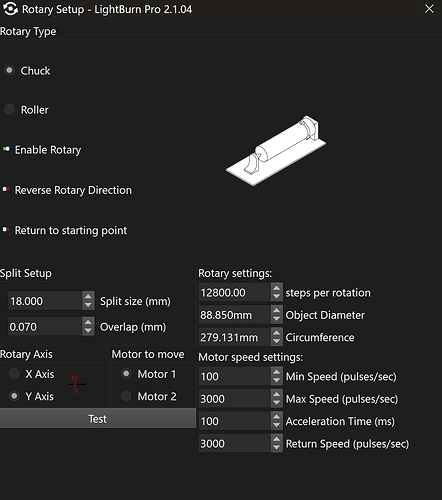Decrease the Object Diameter value
The width and height of the screenshot is (442, 500).
276,319
